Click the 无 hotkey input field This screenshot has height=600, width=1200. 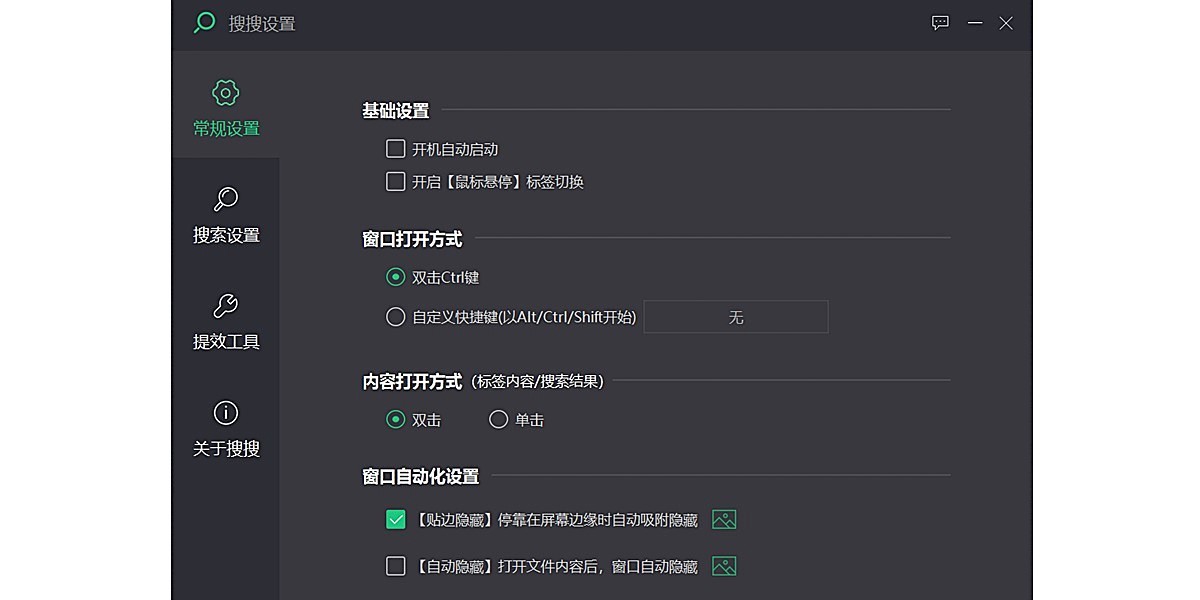pos(736,316)
